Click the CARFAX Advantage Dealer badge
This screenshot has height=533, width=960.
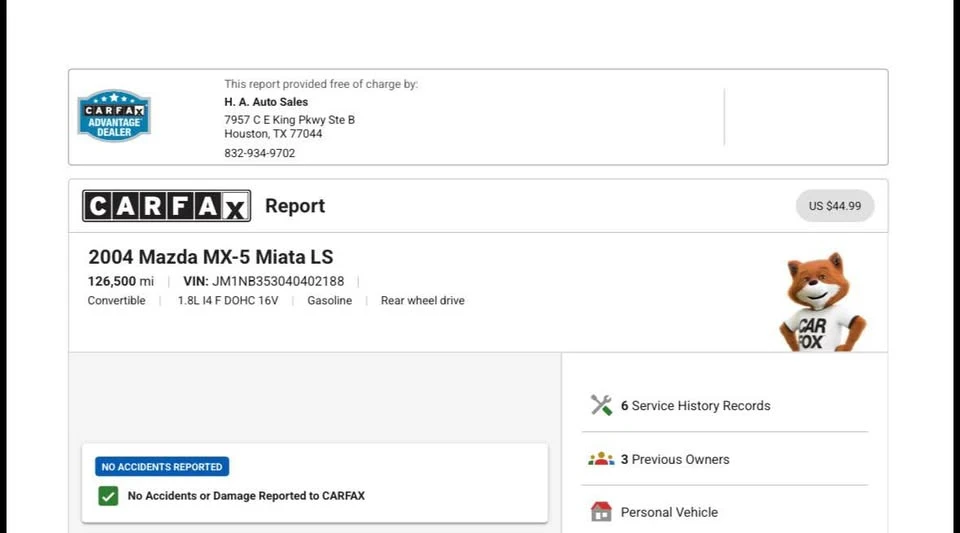pos(114,116)
